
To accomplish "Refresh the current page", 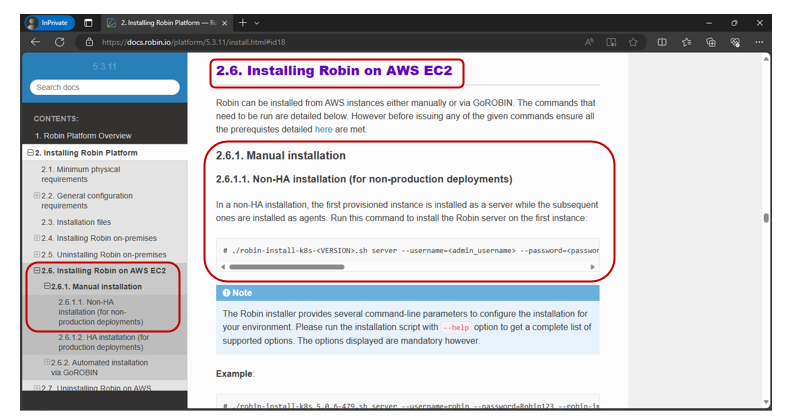I will 59,42.
